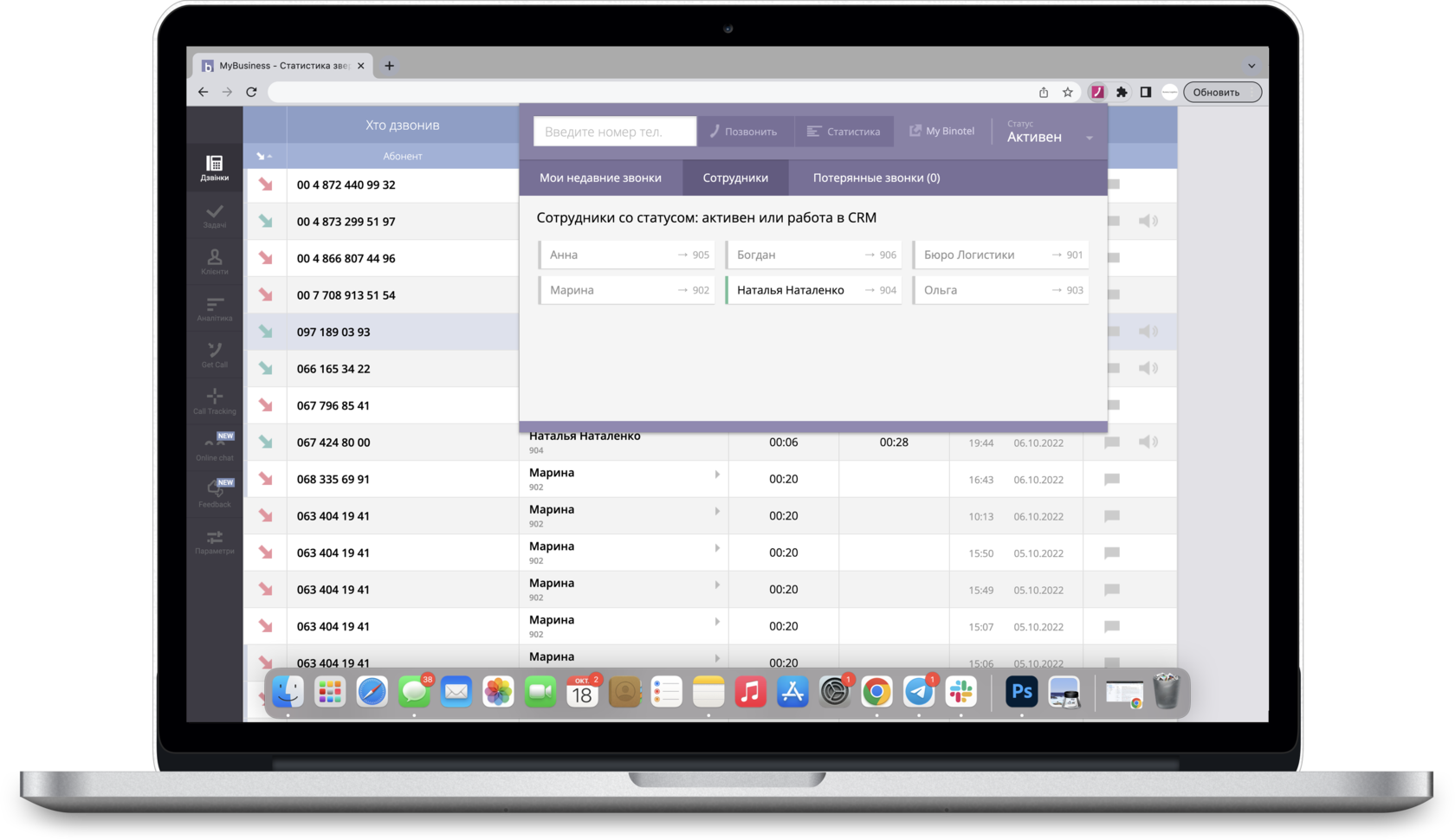Open comment icon for 068 335 69 91 call
The height and width of the screenshot is (840, 1455).
(1112, 480)
